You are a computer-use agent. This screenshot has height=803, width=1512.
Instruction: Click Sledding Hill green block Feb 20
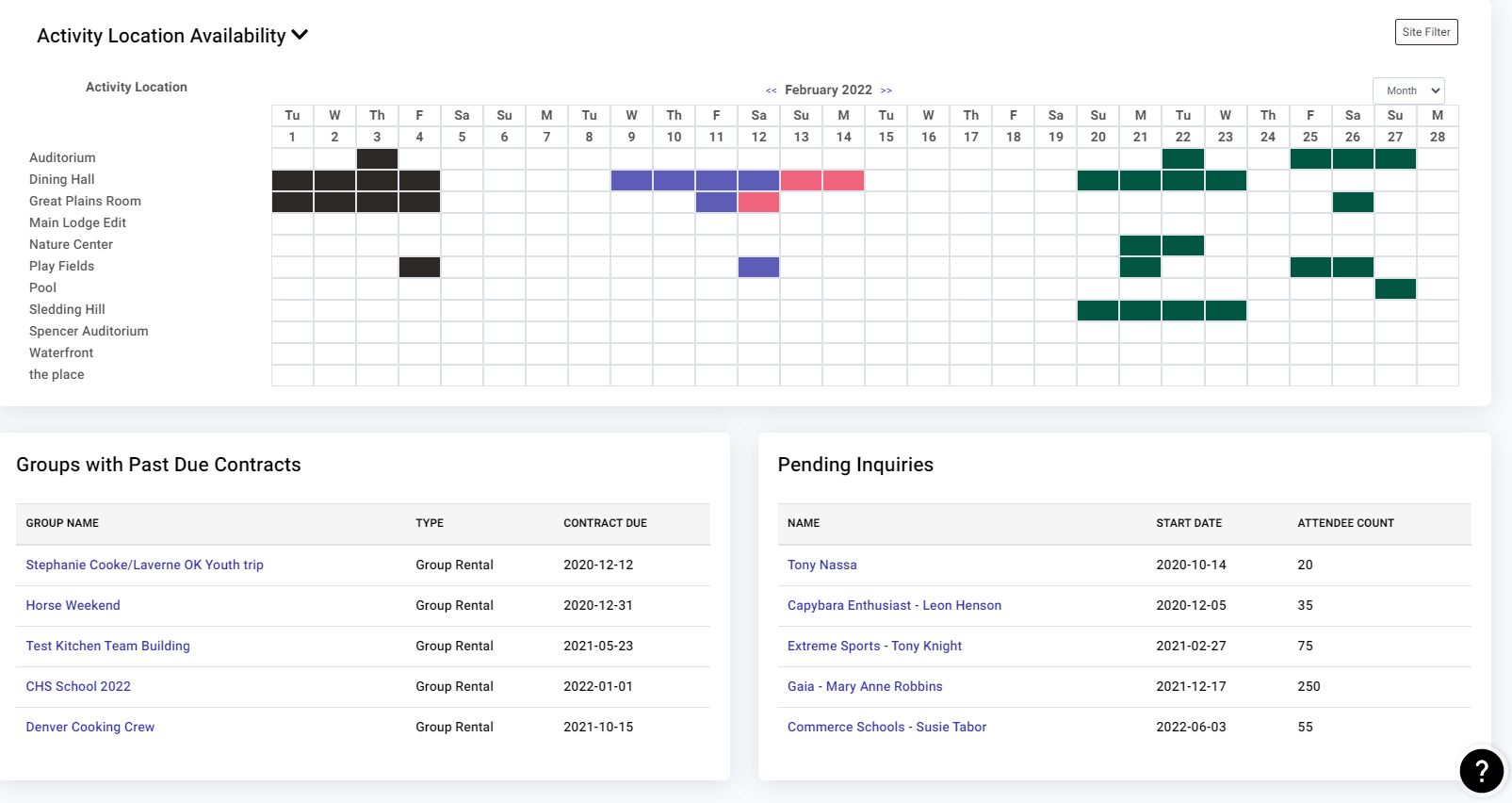coord(1098,310)
